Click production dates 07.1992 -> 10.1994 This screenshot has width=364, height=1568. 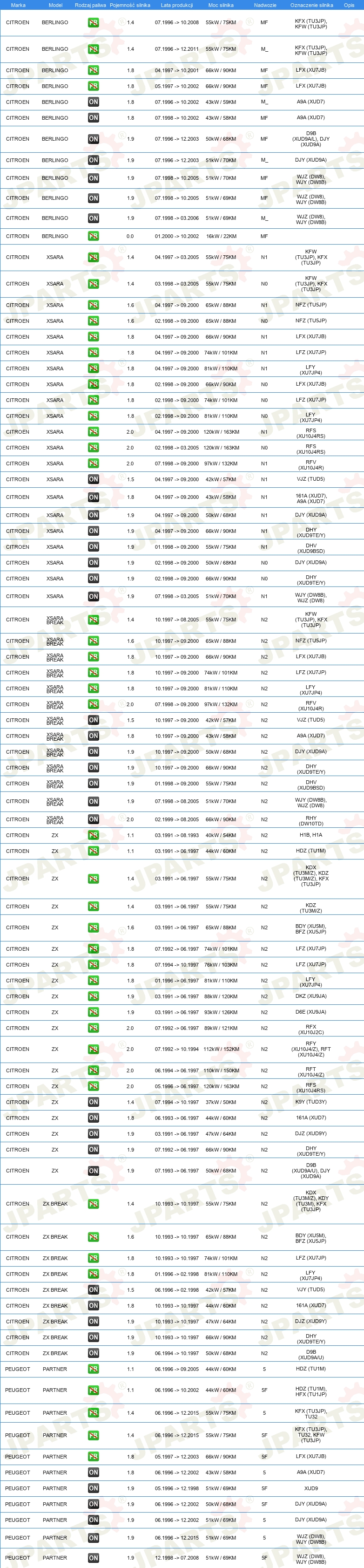176,1050
